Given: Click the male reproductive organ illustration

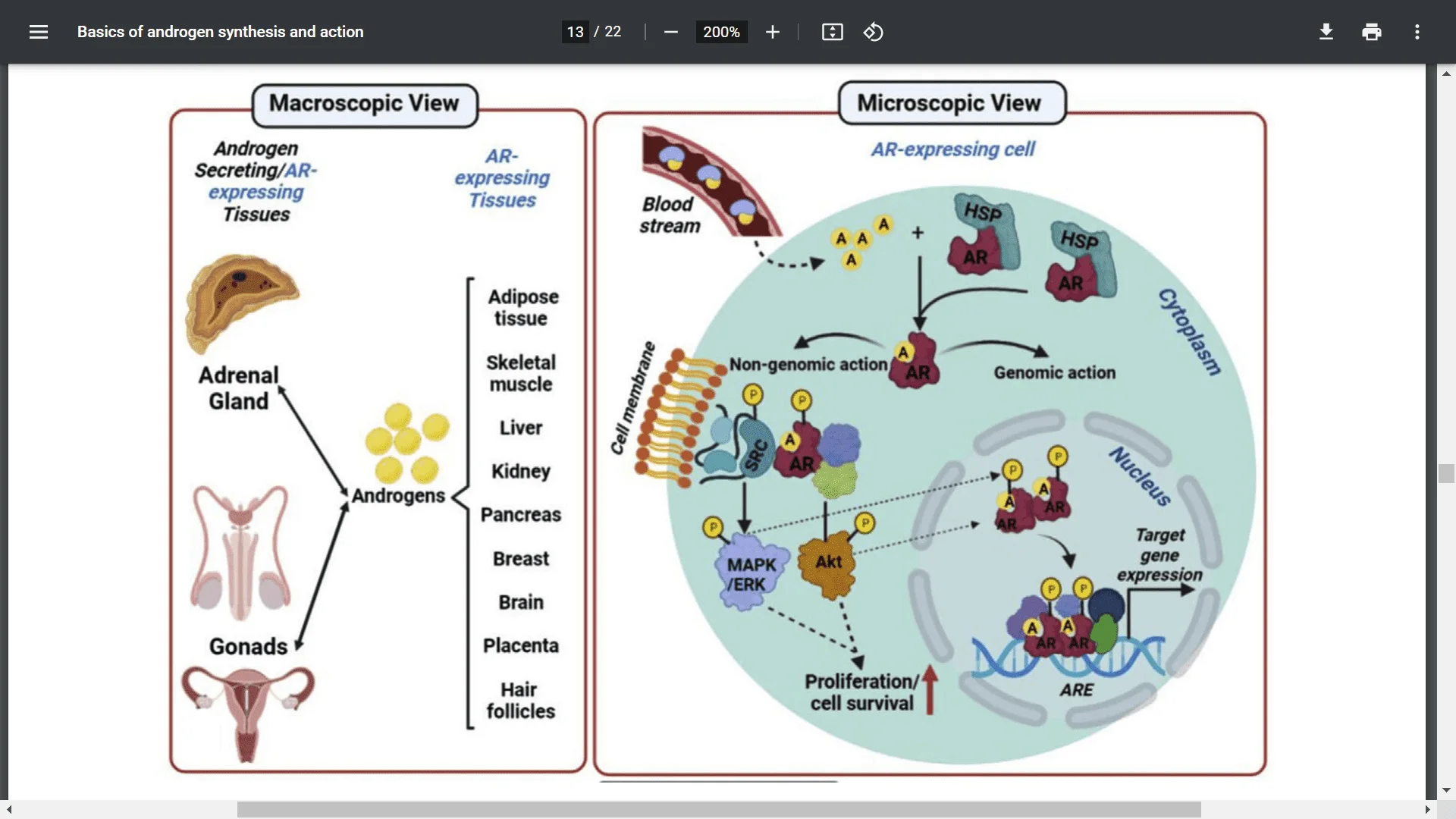Looking at the screenshot, I should click(241, 553).
